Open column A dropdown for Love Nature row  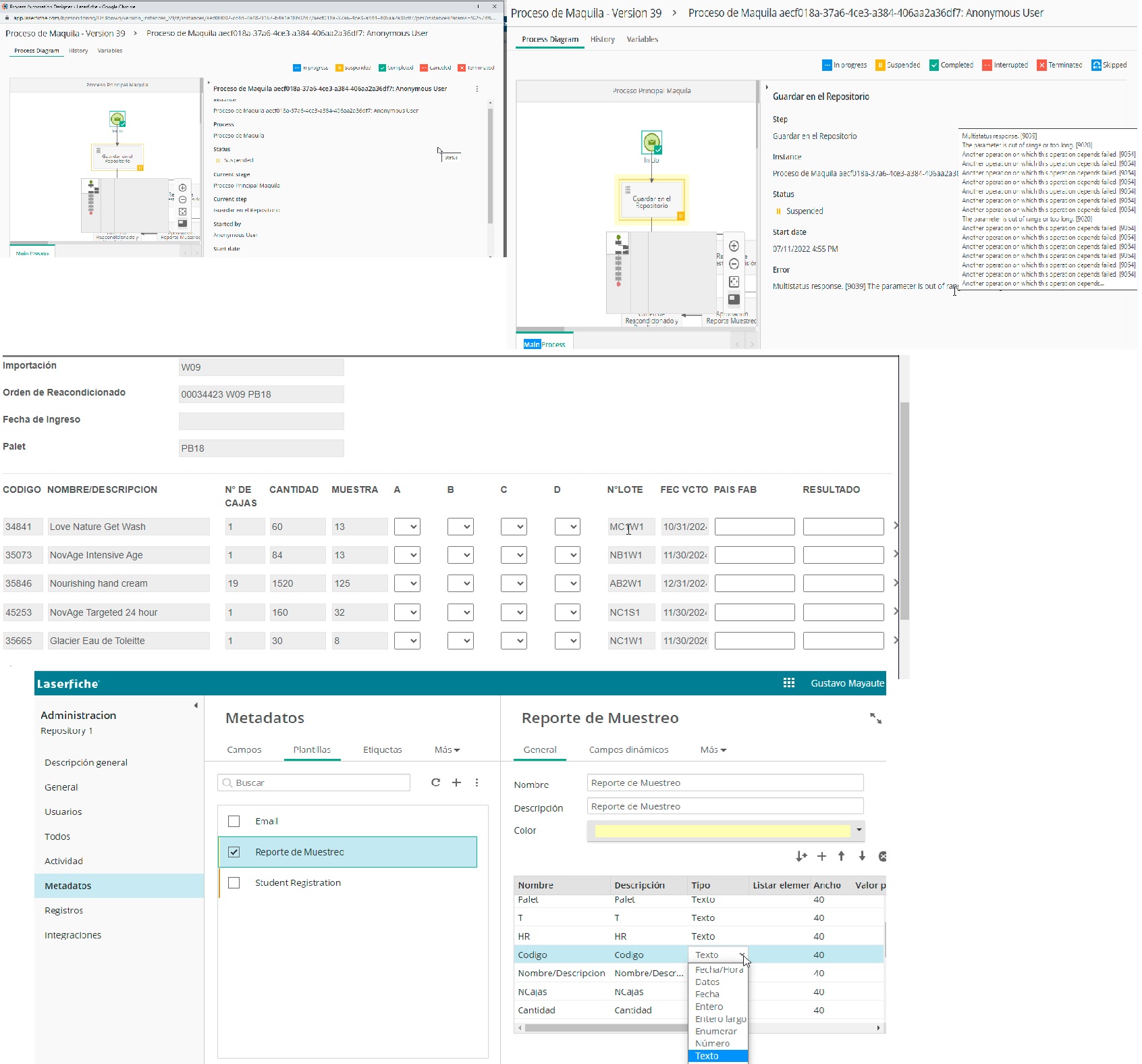point(407,527)
